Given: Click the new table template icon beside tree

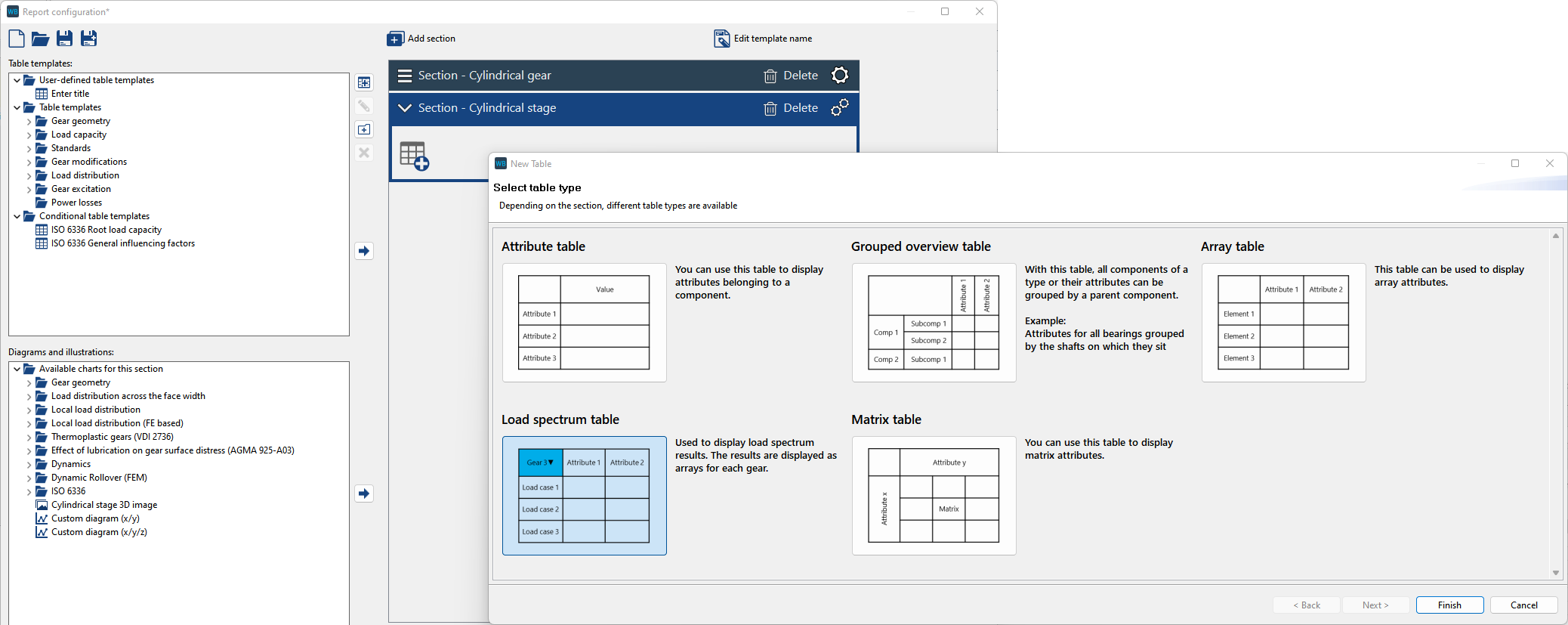Looking at the screenshot, I should pos(364,82).
